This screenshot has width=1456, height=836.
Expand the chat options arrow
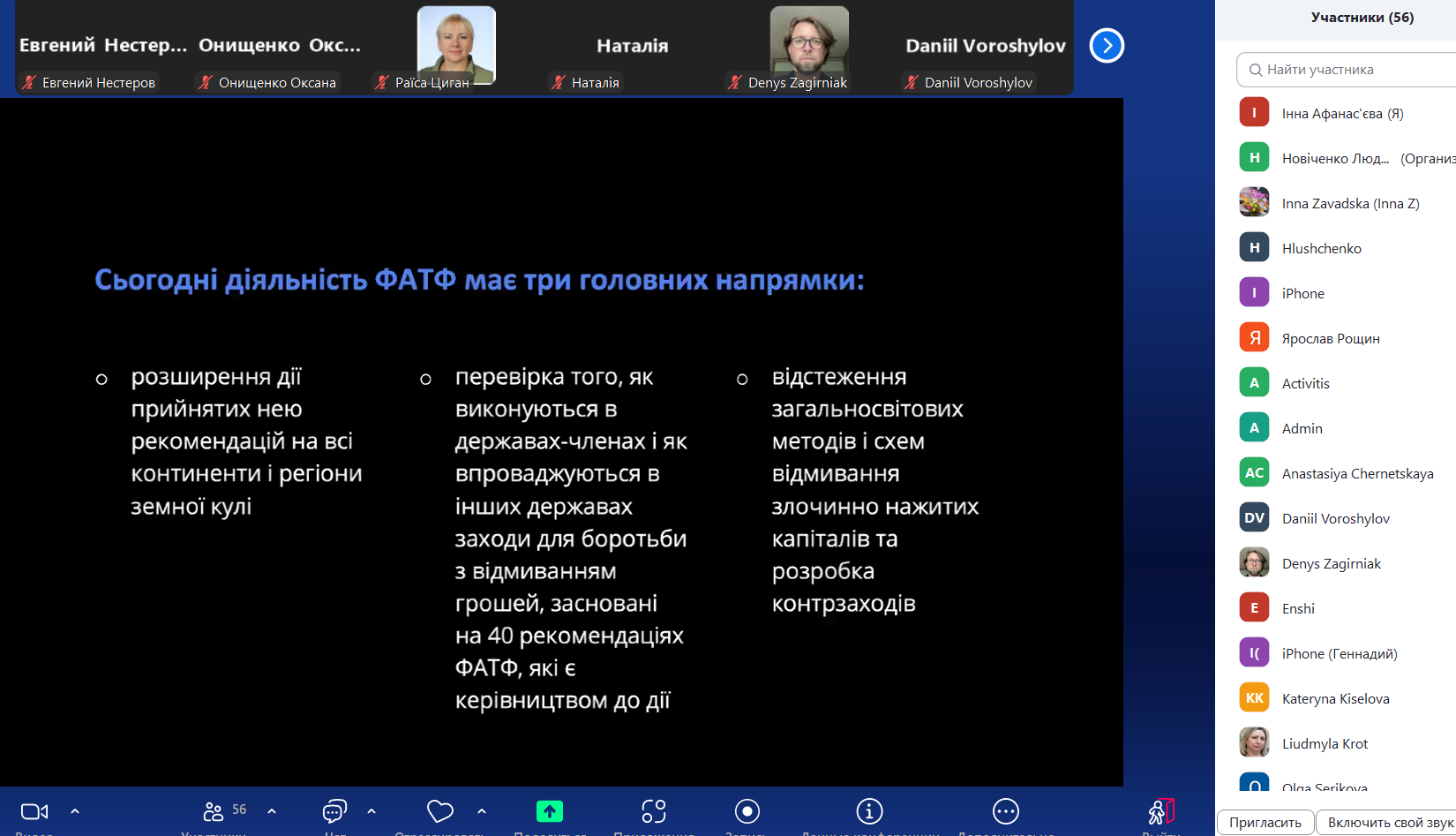click(372, 810)
